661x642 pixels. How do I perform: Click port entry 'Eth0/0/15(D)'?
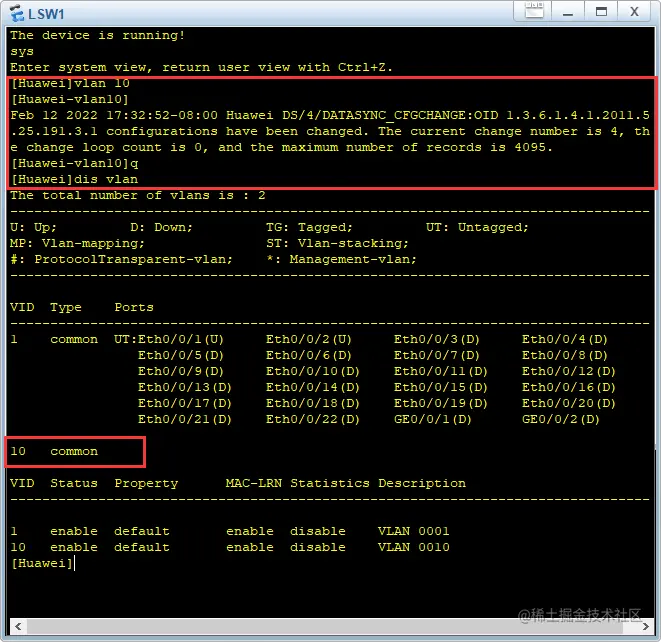click(x=441, y=387)
